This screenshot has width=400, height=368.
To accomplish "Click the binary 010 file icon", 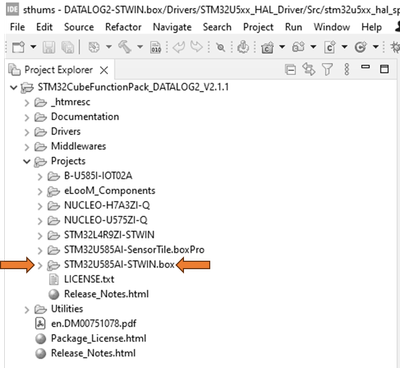I will [x=156, y=48].
